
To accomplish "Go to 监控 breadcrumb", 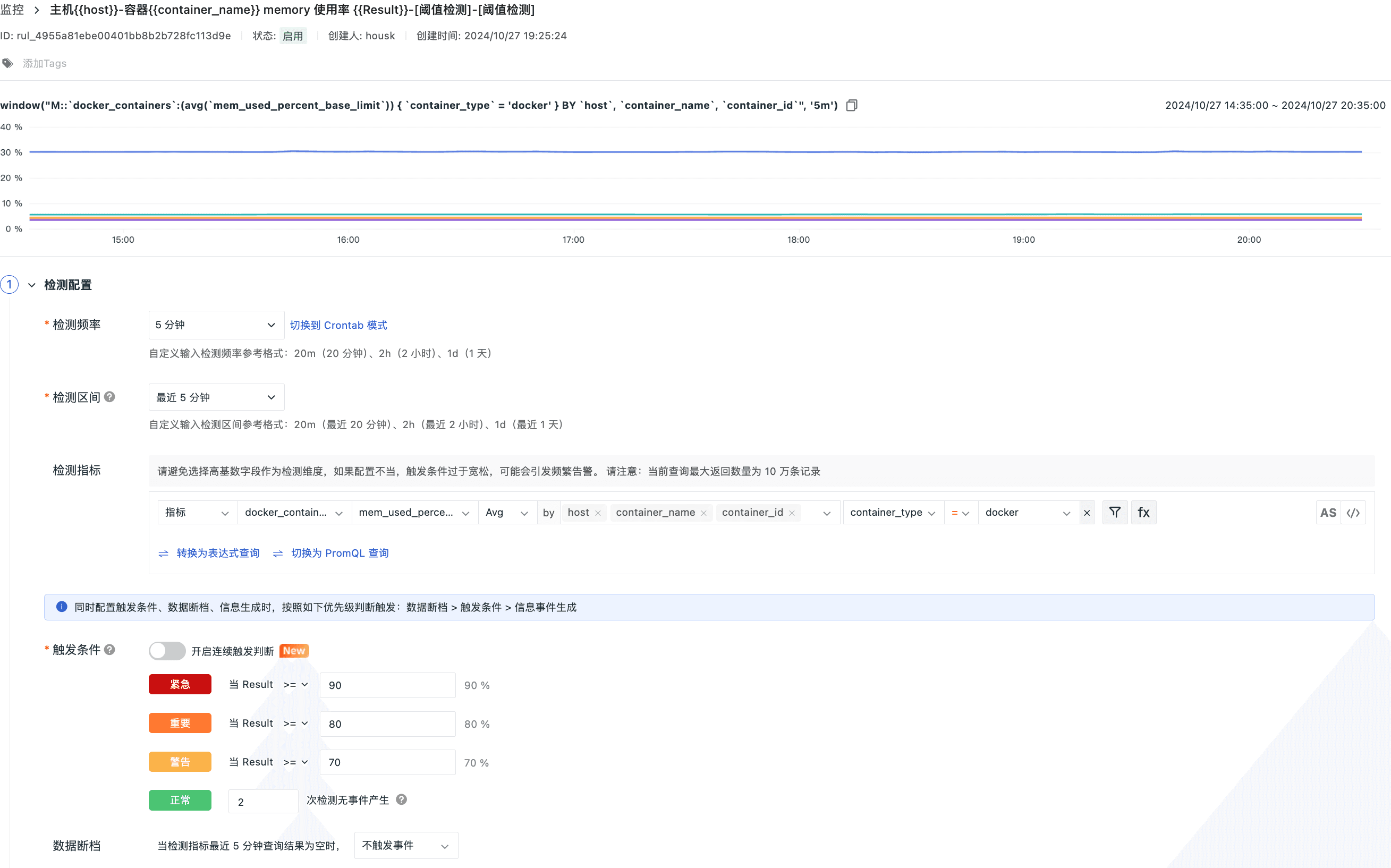I will (12, 10).
